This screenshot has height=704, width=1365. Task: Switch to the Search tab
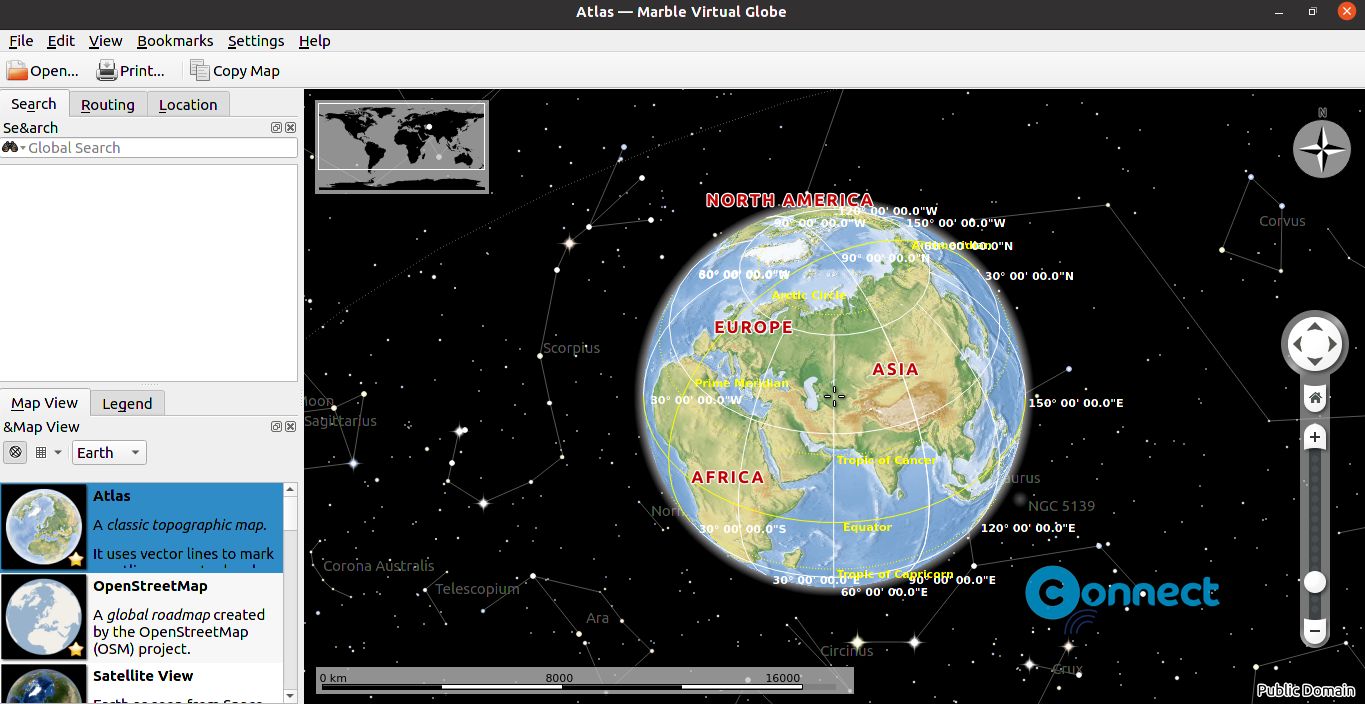(34, 104)
